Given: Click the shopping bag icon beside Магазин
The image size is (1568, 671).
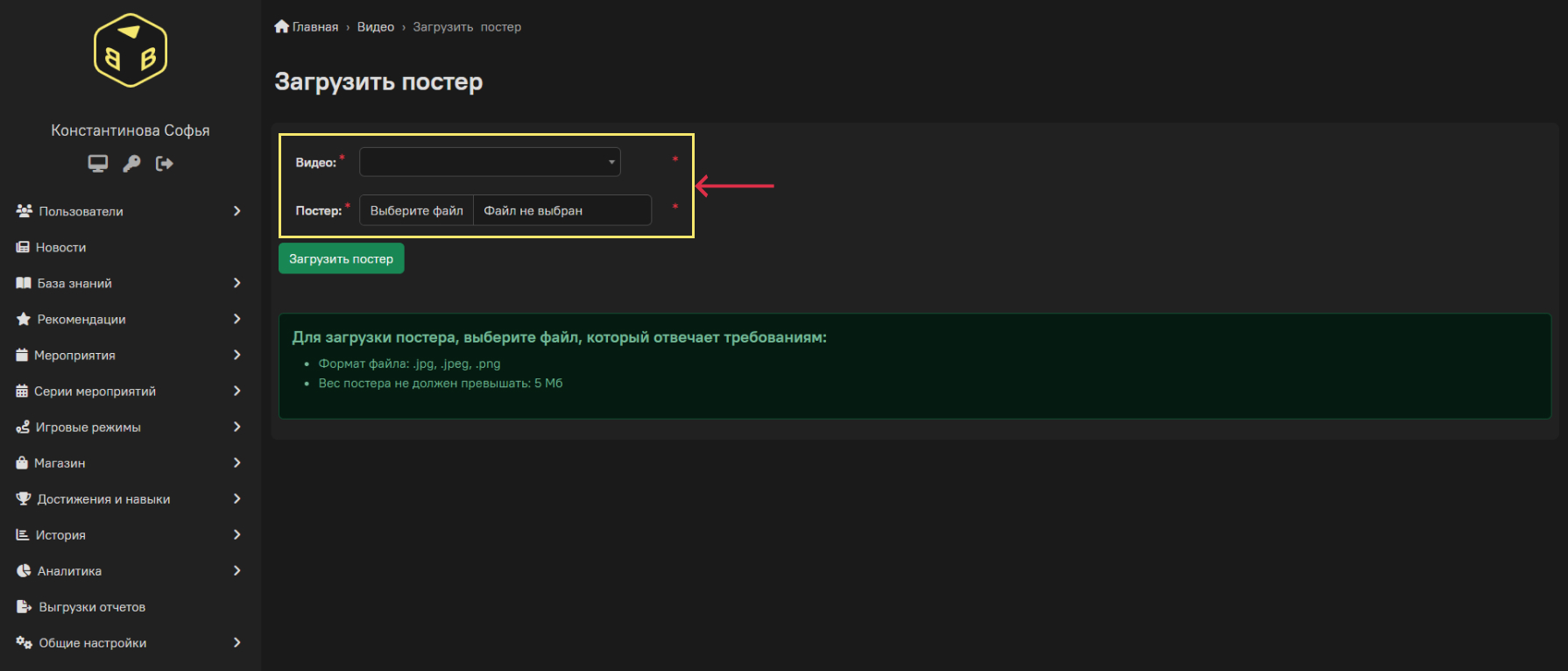Looking at the screenshot, I should [x=22, y=463].
